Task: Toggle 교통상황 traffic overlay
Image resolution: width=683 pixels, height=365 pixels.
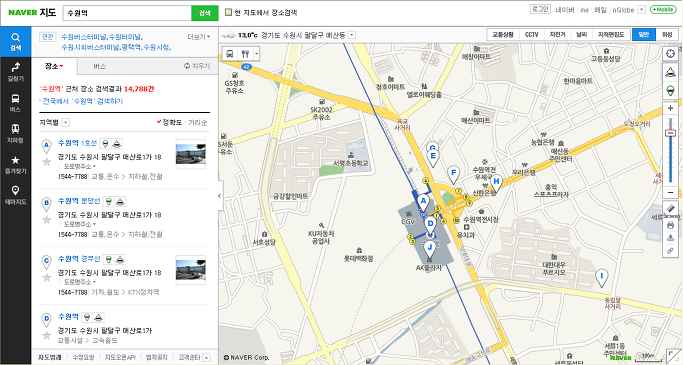Action: tap(503, 35)
